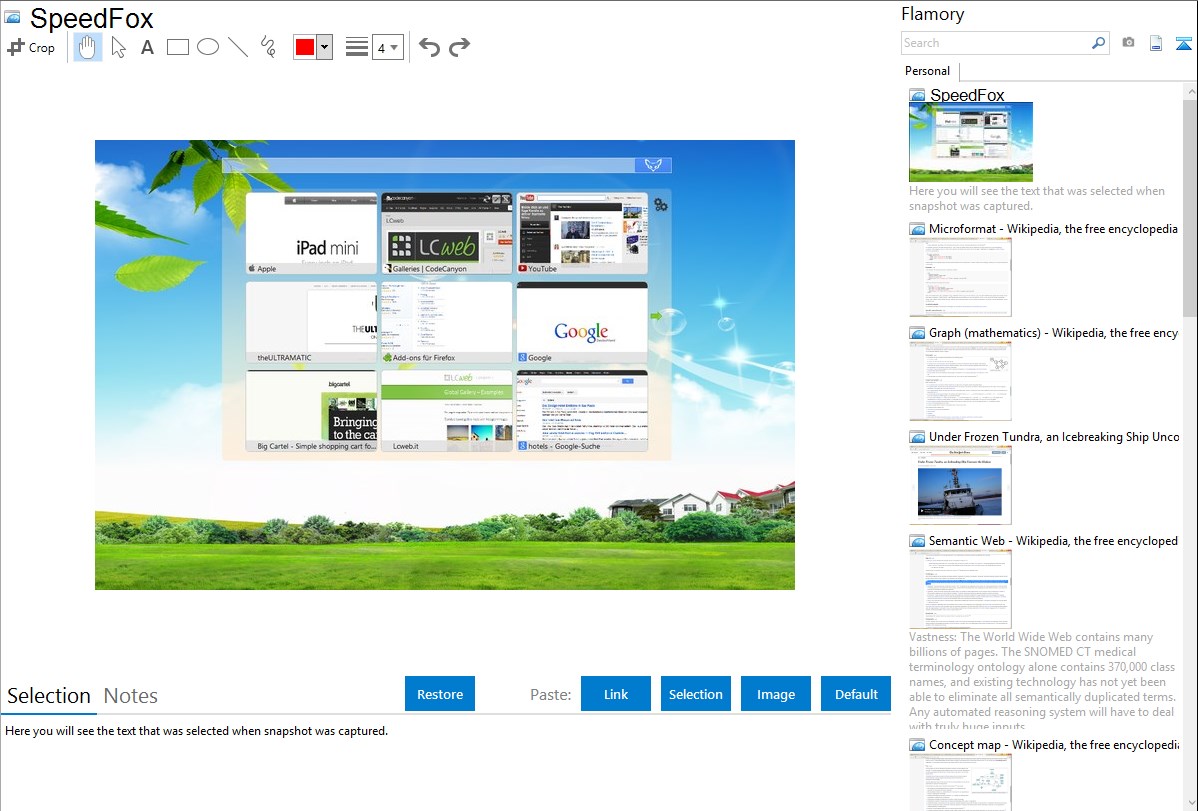
Task: Switch to the Selection tab
Action: click(49, 696)
